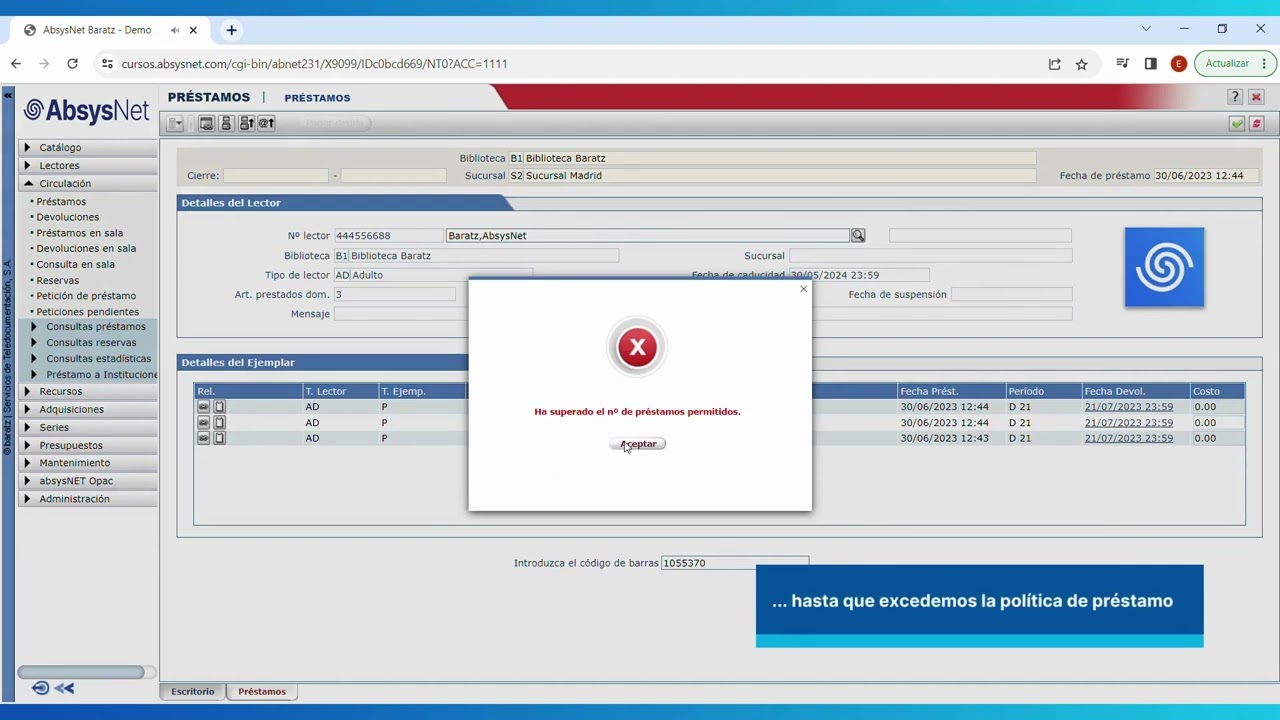Expand the Catálogo menu
This screenshot has width=1280, height=720.
tap(89, 148)
